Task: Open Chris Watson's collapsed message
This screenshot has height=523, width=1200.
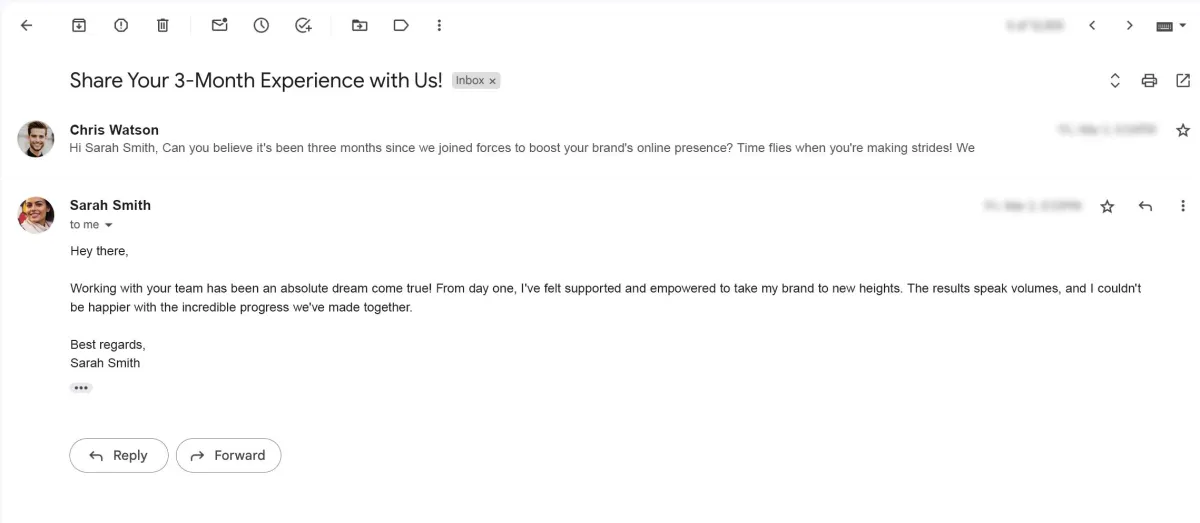Action: 522,139
